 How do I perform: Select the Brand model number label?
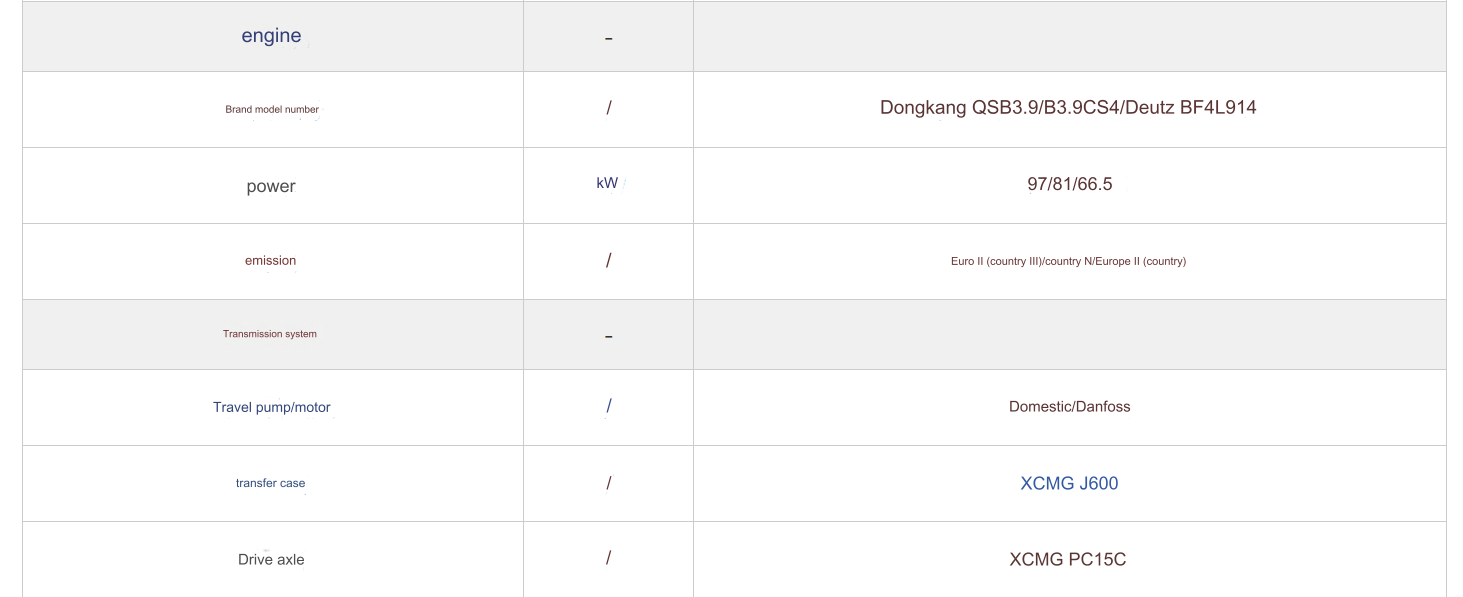pos(272,109)
